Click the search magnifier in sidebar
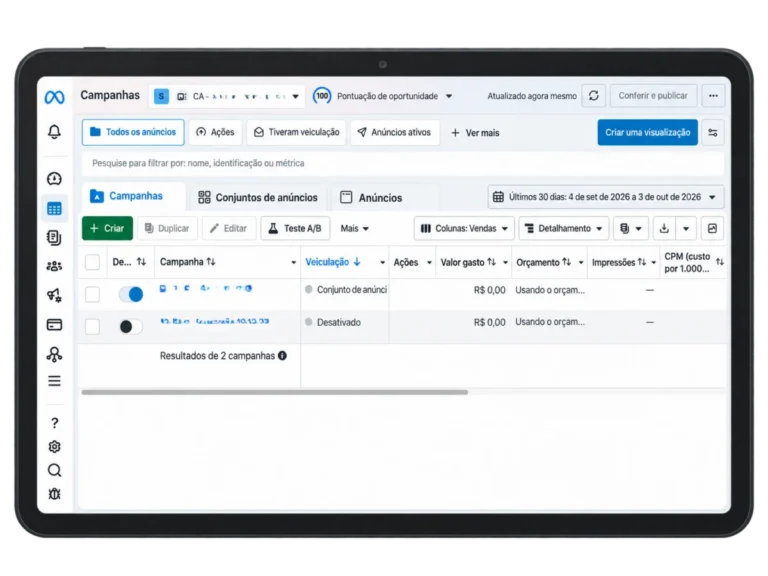The height and width of the screenshot is (576, 768). pos(54,471)
